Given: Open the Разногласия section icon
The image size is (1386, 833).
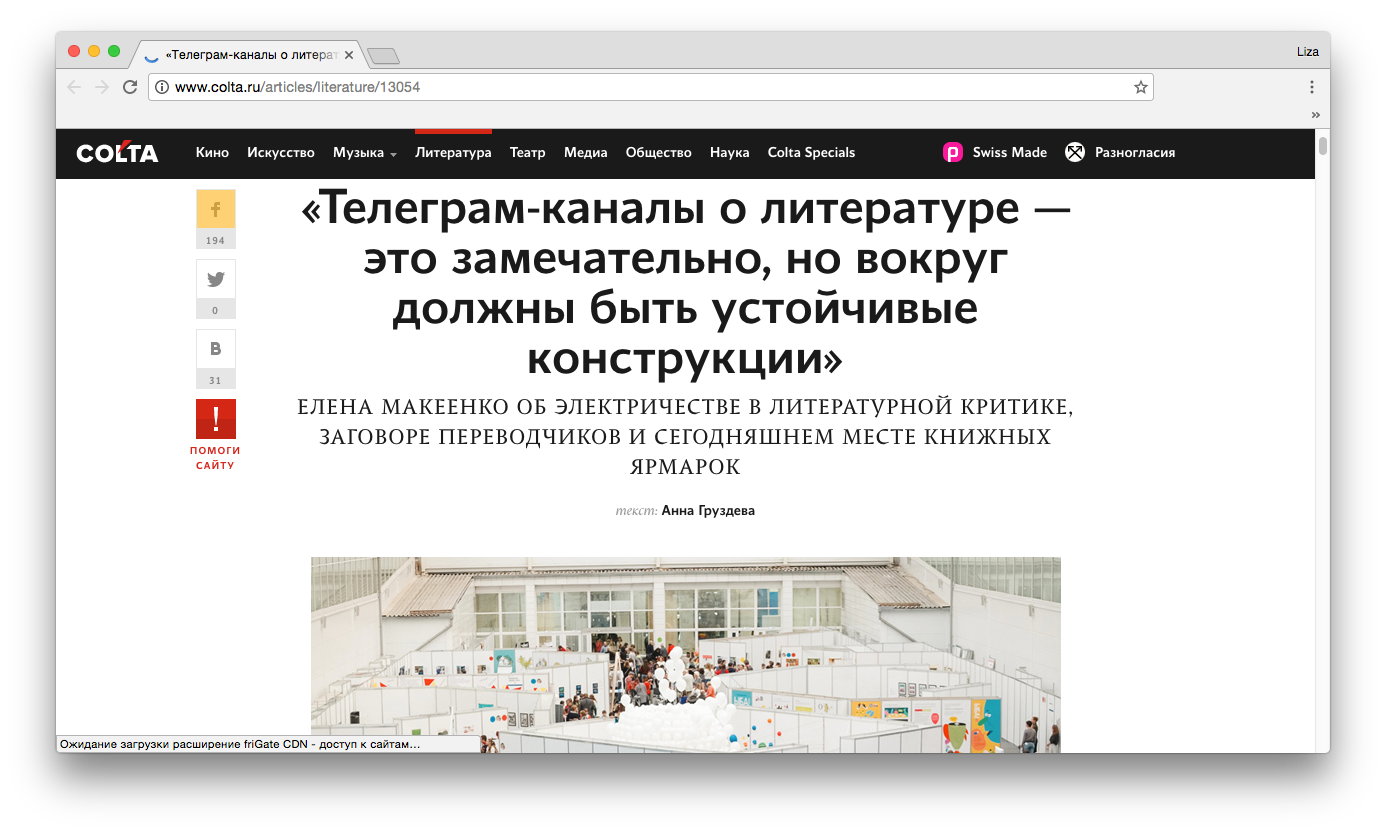Looking at the screenshot, I should [1075, 153].
